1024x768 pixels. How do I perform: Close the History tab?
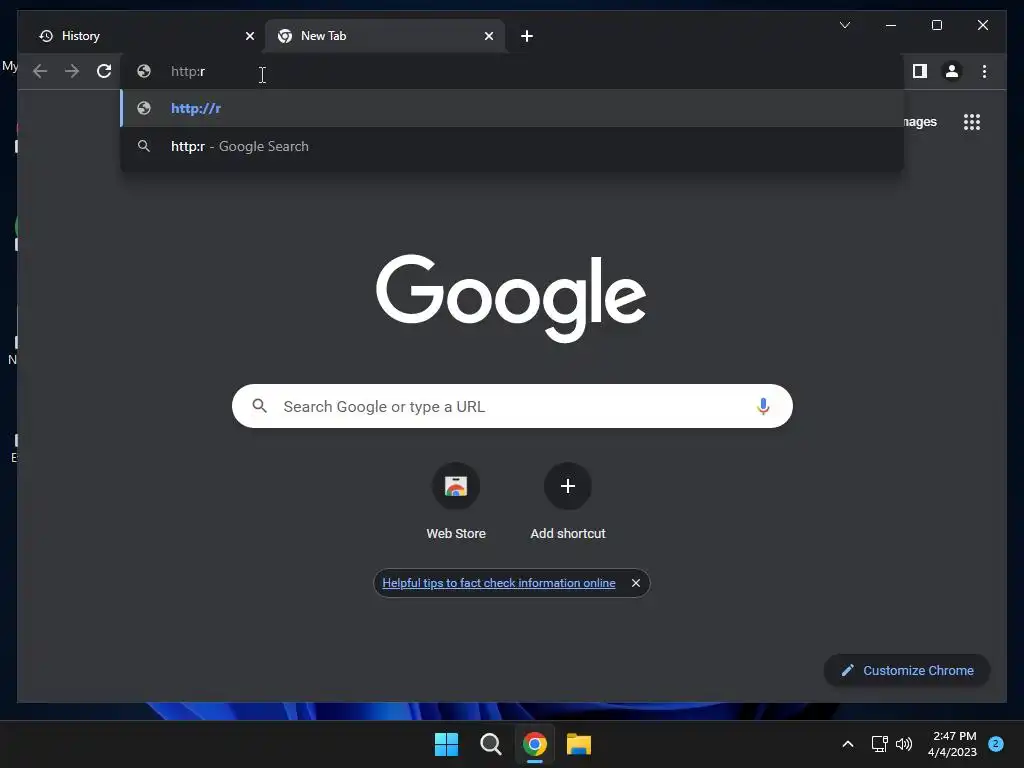coord(249,36)
